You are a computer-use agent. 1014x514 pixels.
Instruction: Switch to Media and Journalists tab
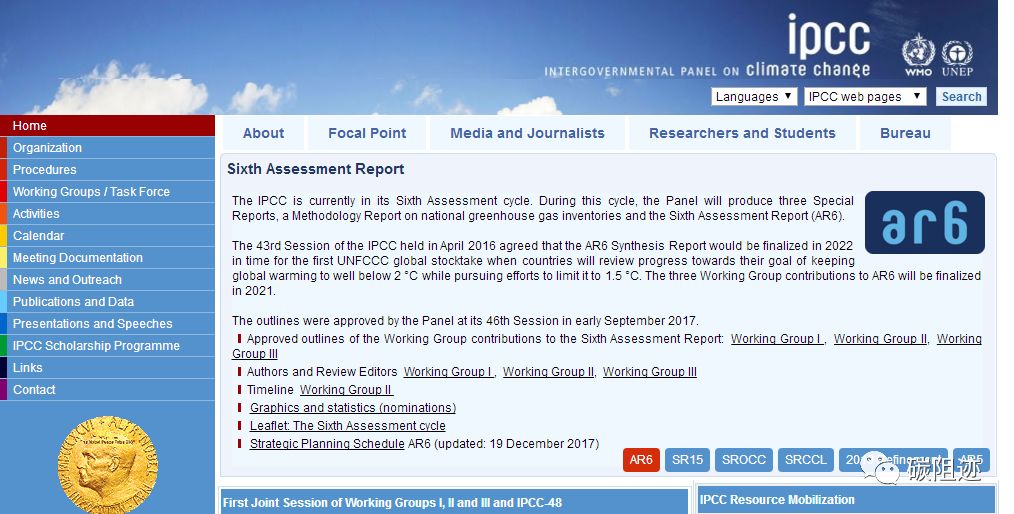(x=527, y=133)
